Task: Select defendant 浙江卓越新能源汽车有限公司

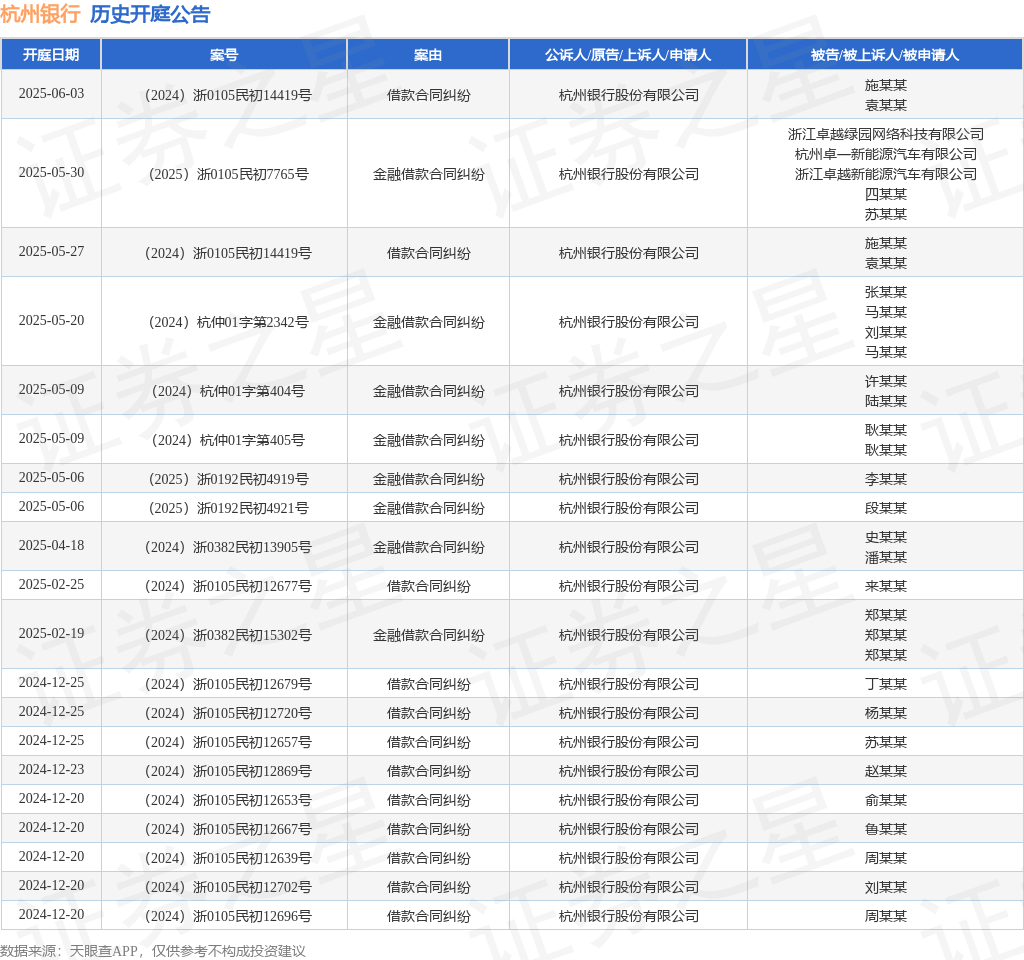Action: click(x=886, y=174)
